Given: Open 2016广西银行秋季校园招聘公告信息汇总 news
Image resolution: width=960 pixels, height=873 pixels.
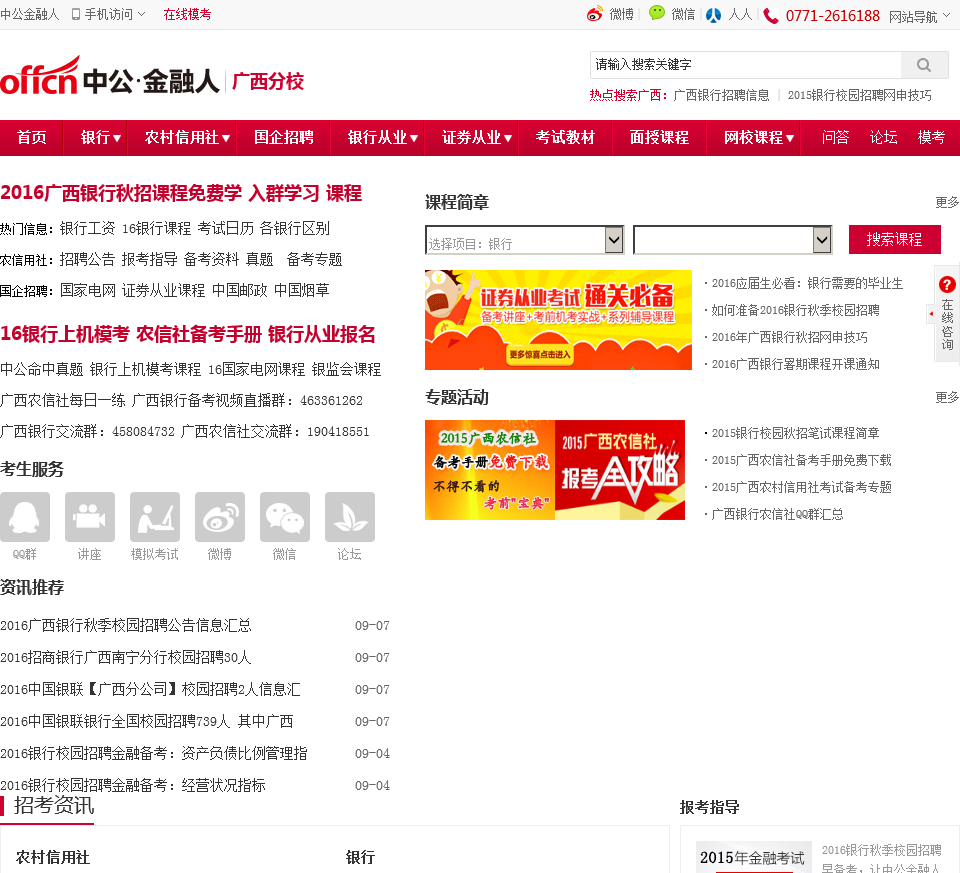Looking at the screenshot, I should [126, 626].
